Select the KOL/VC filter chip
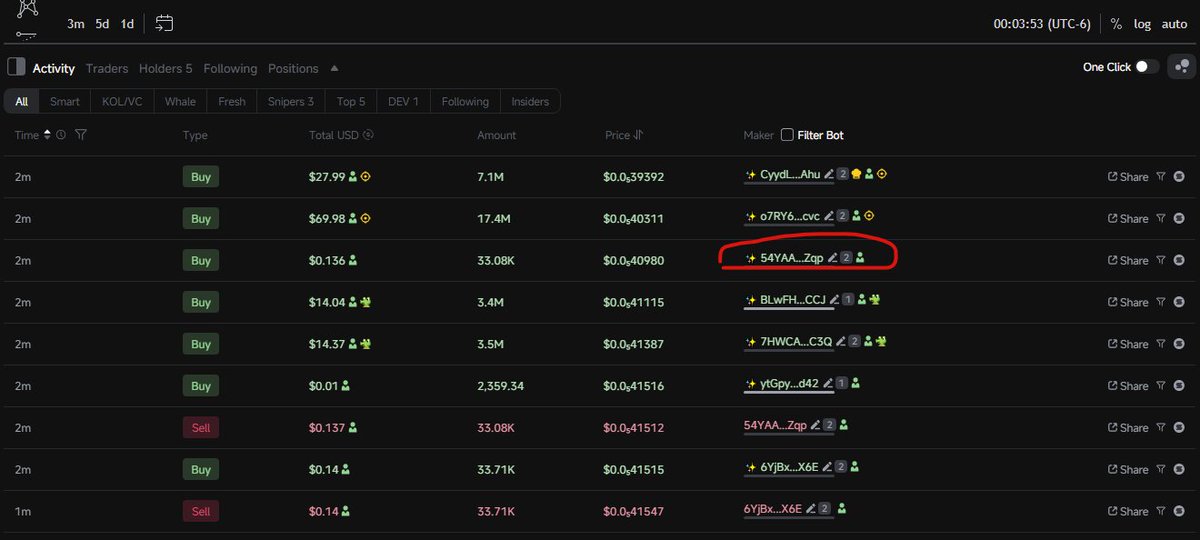 pyautogui.click(x=122, y=101)
